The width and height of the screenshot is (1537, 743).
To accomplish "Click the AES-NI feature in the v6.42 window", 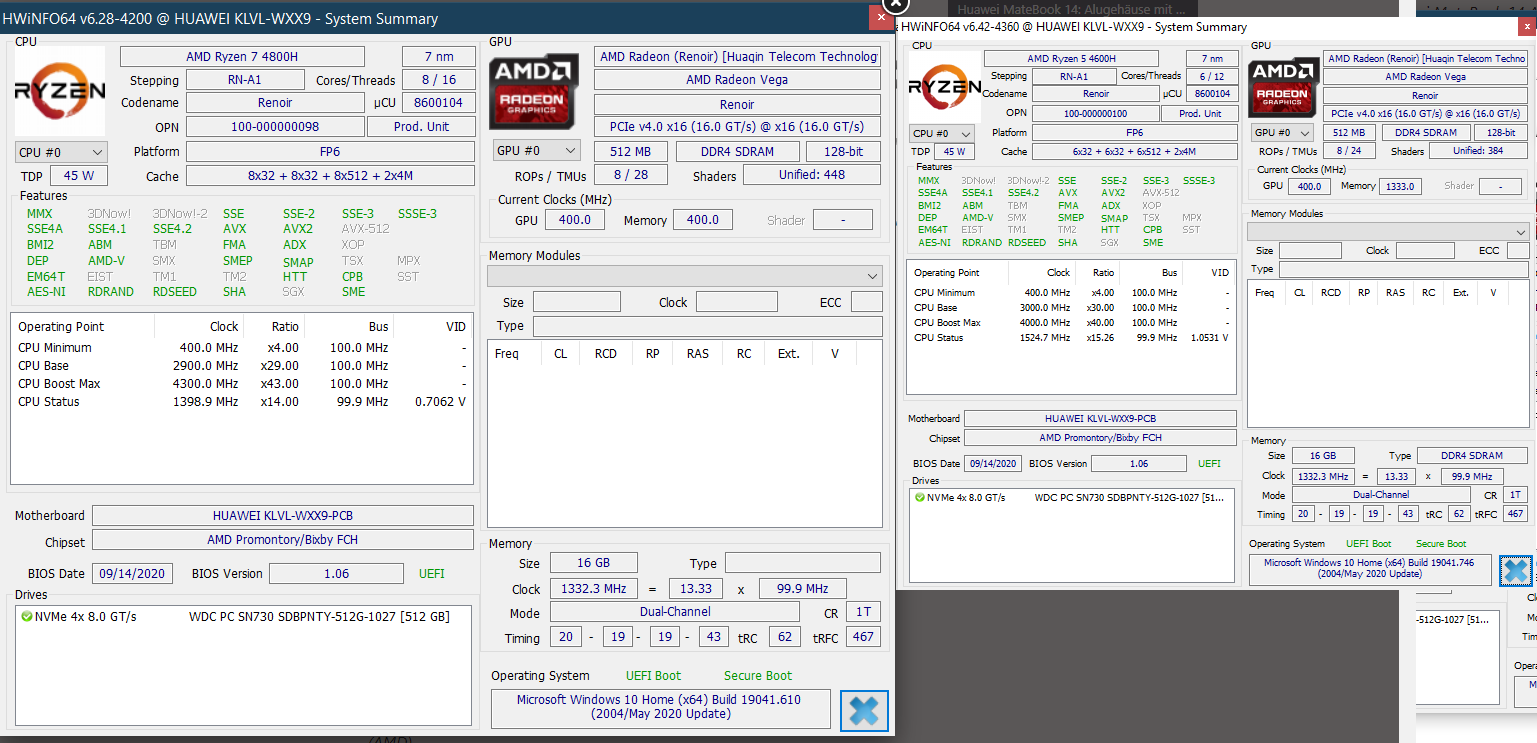I will tap(933, 243).
